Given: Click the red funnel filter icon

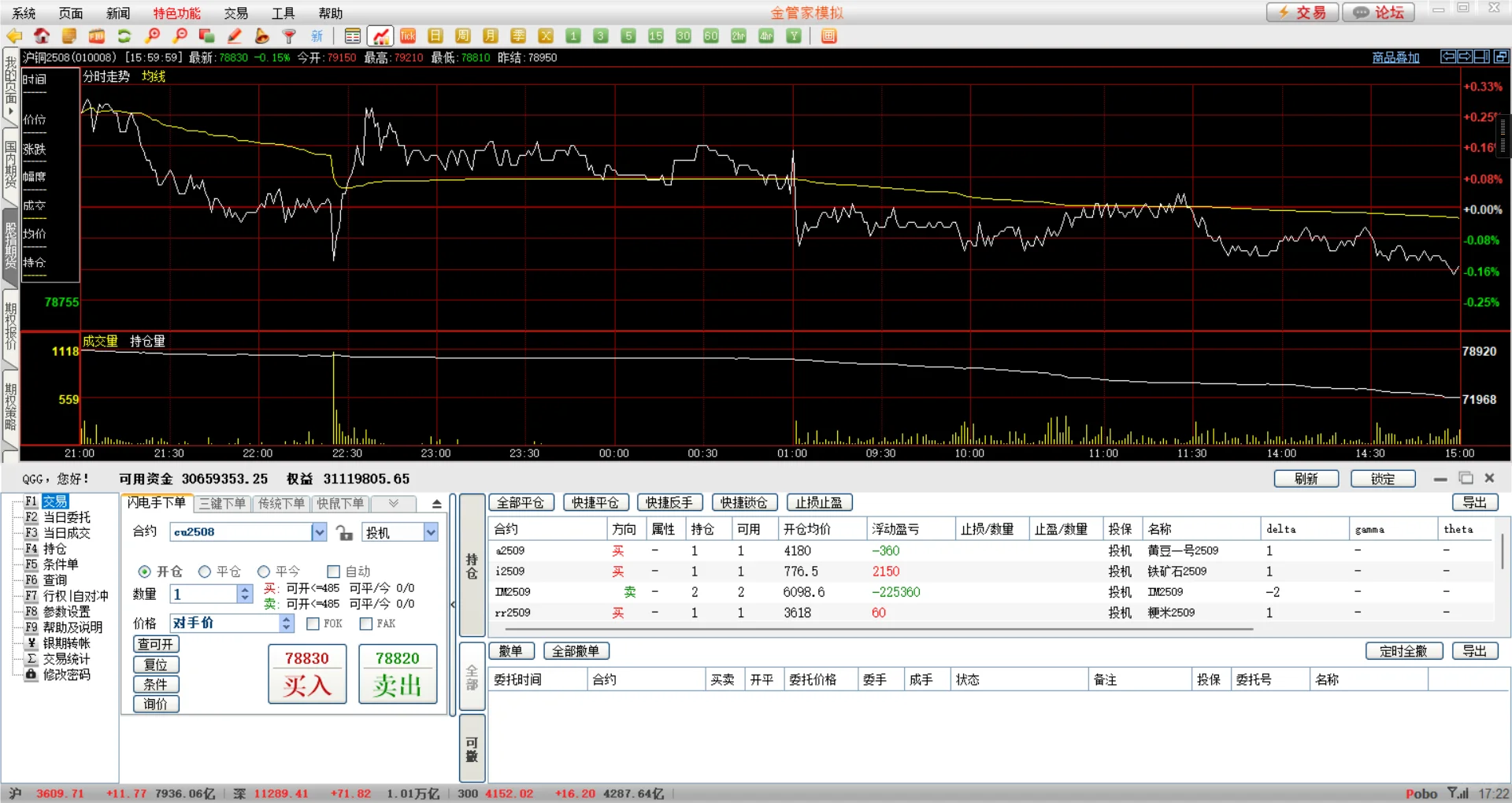Looking at the screenshot, I should (x=290, y=36).
